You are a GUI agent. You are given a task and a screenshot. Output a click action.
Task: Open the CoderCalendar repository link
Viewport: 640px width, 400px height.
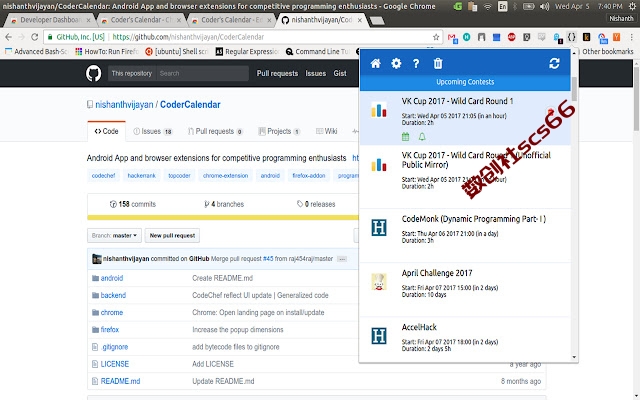pos(190,104)
